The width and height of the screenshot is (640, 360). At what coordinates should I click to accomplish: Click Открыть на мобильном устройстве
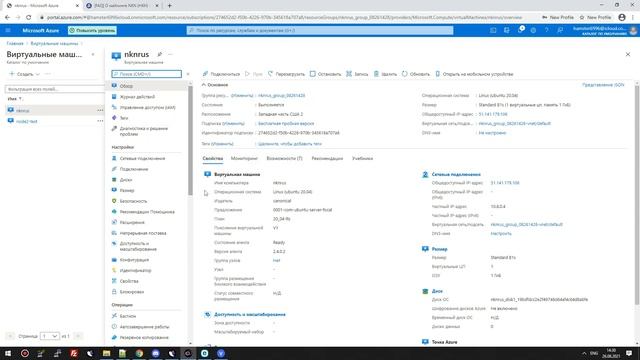(474, 74)
